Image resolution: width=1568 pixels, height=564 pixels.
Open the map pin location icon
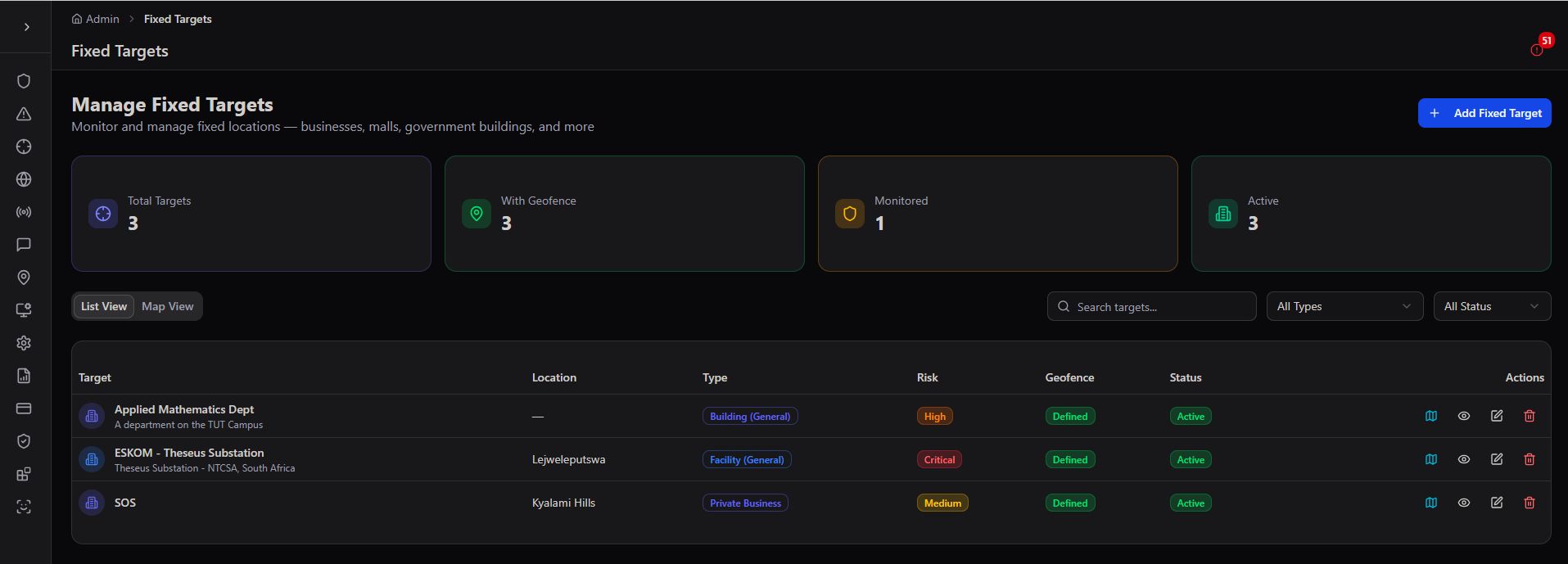coord(24,277)
